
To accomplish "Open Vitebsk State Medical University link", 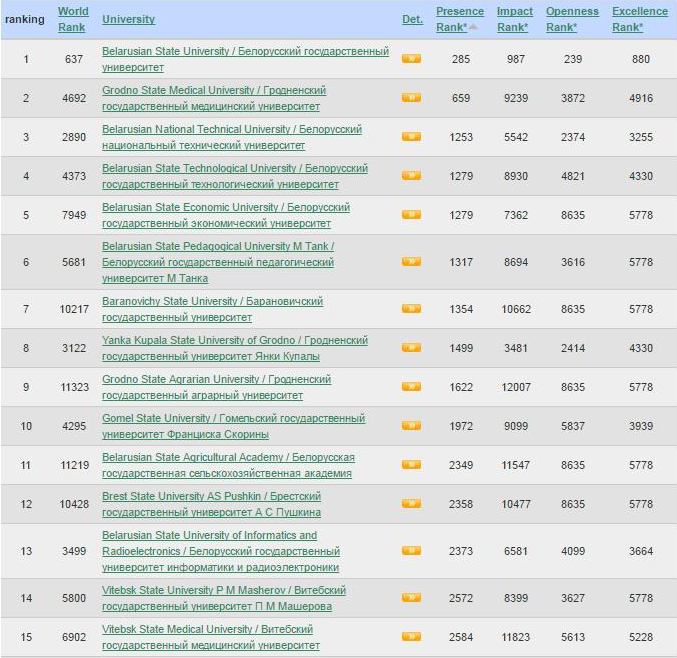I will coord(211,636).
